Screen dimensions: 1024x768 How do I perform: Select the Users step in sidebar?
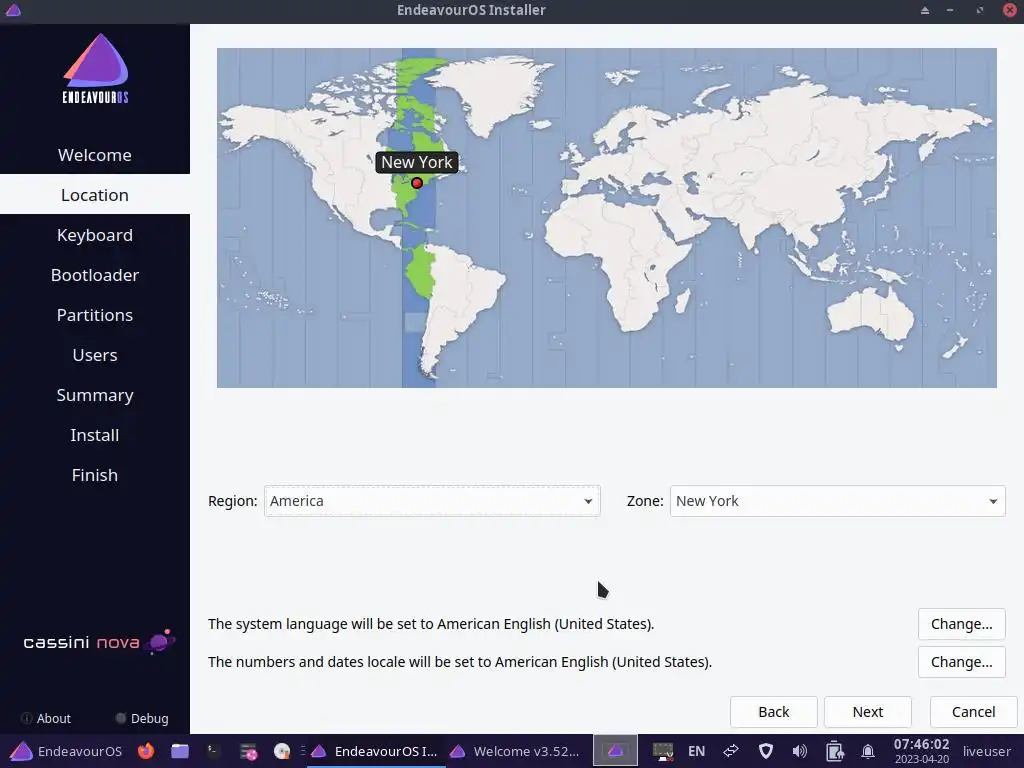point(95,355)
